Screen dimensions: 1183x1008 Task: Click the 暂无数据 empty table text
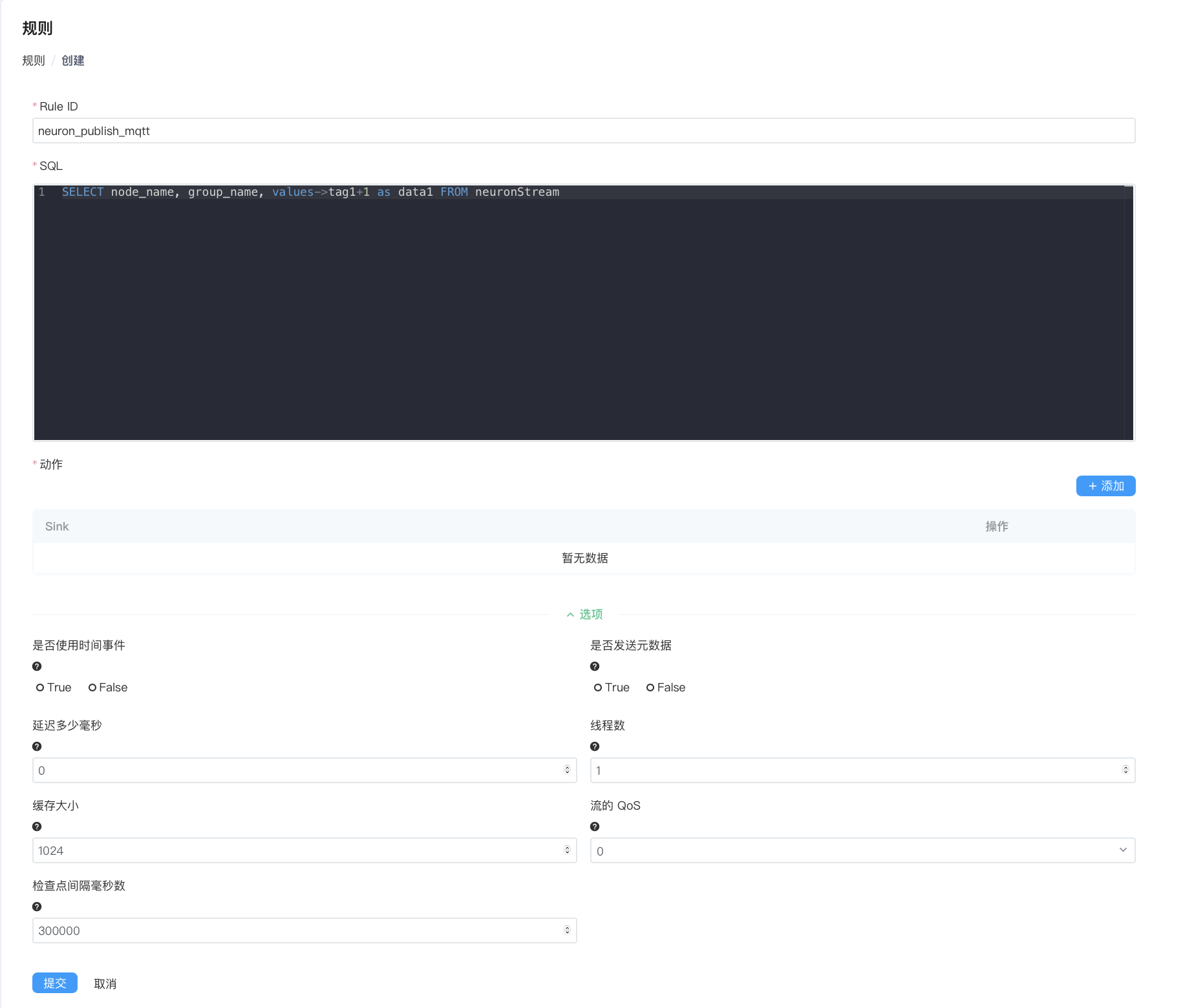point(585,558)
